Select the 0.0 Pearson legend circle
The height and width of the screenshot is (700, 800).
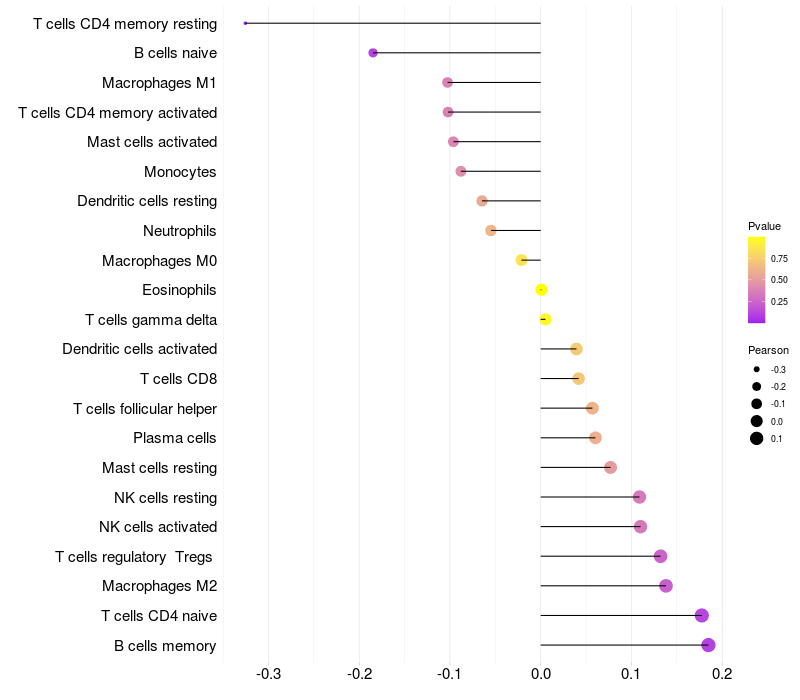tap(756, 421)
